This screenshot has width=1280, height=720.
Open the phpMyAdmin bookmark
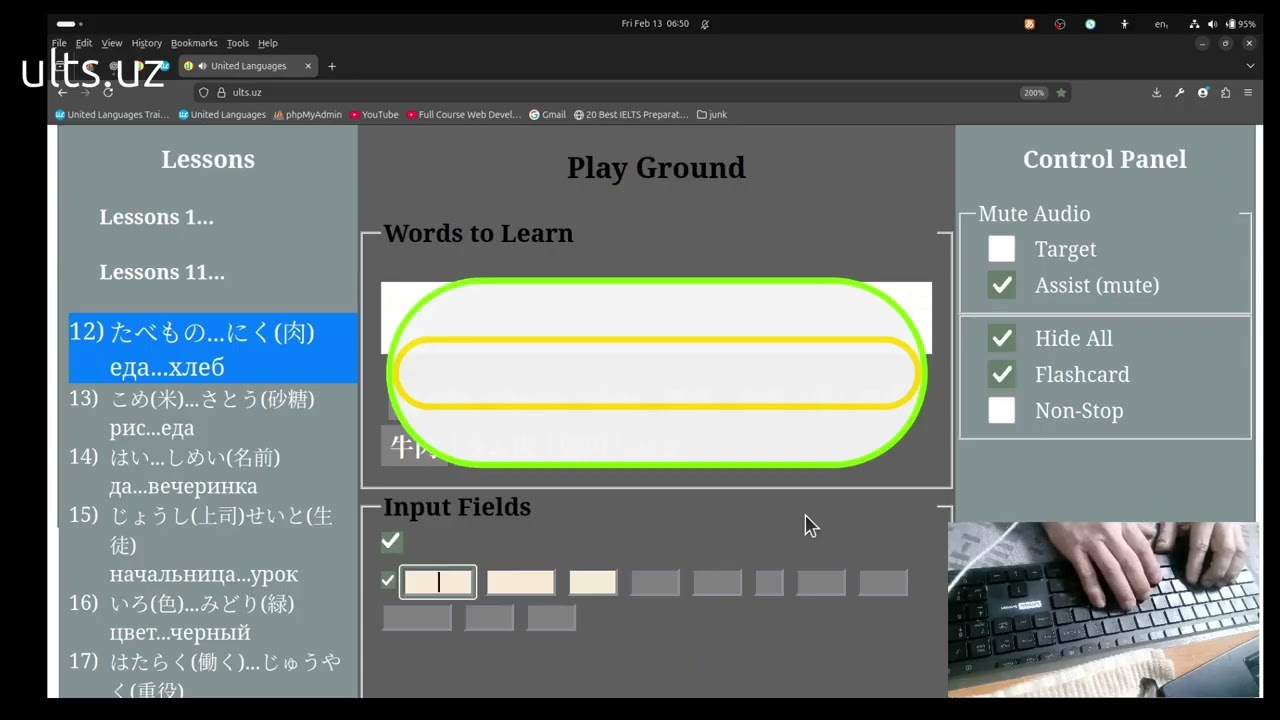coord(308,115)
